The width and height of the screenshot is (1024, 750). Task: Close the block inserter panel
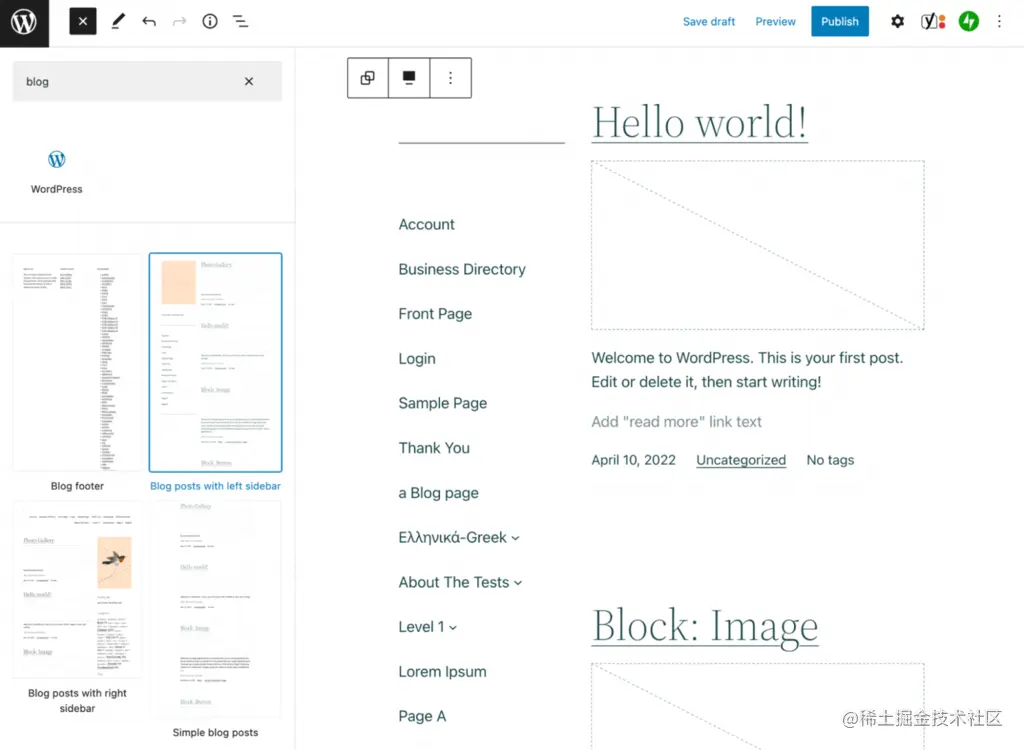click(83, 22)
